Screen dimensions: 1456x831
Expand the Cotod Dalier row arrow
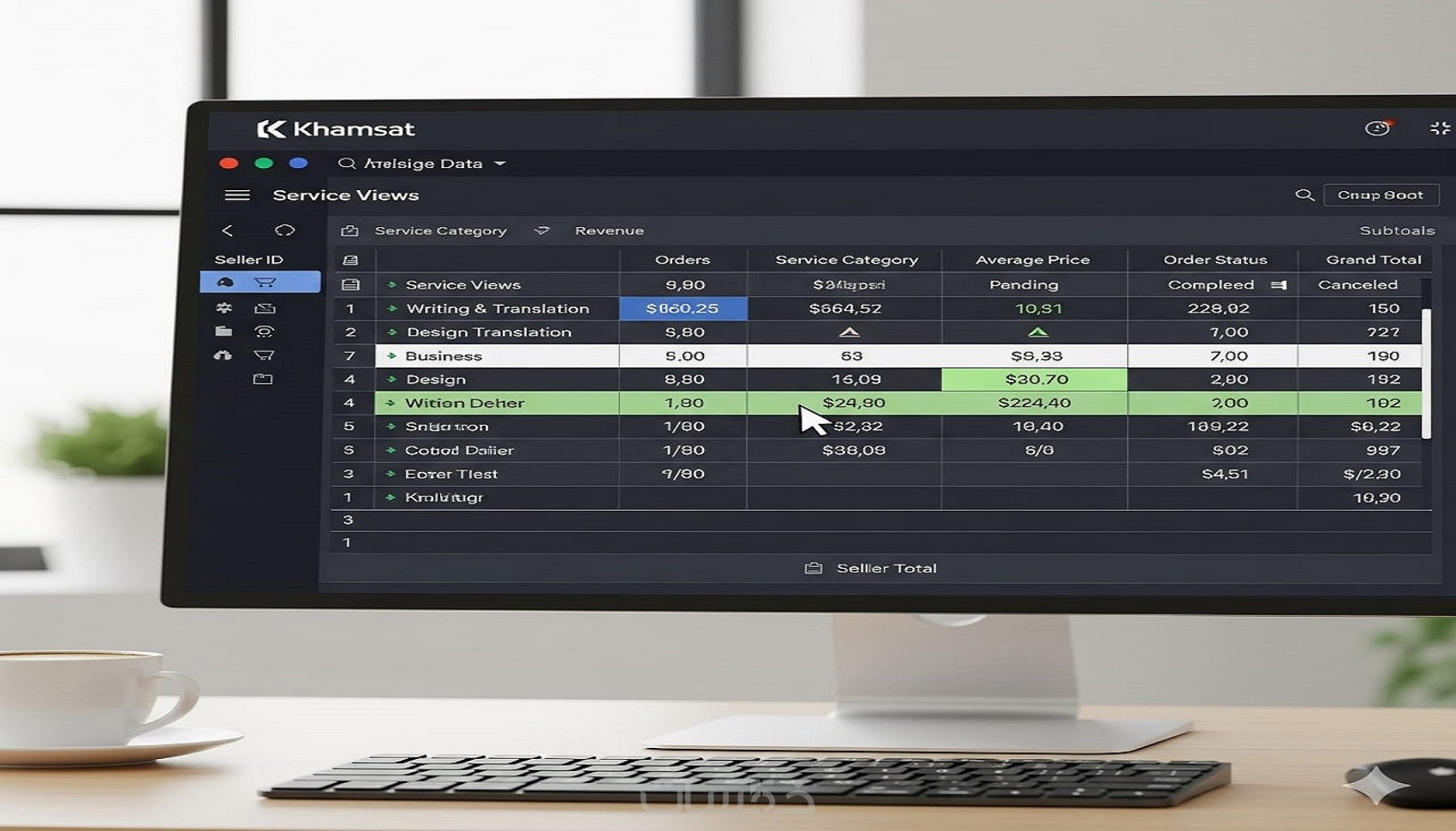tap(391, 450)
